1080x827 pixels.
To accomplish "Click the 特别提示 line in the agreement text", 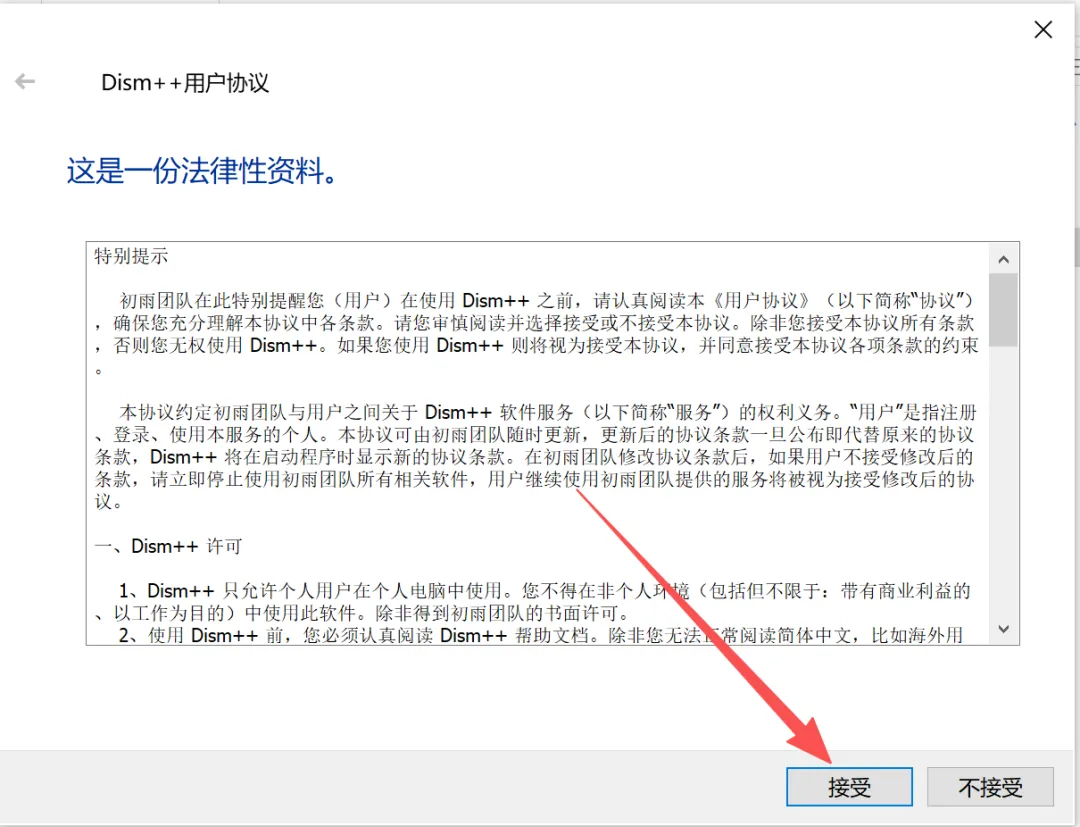I will pos(131,256).
